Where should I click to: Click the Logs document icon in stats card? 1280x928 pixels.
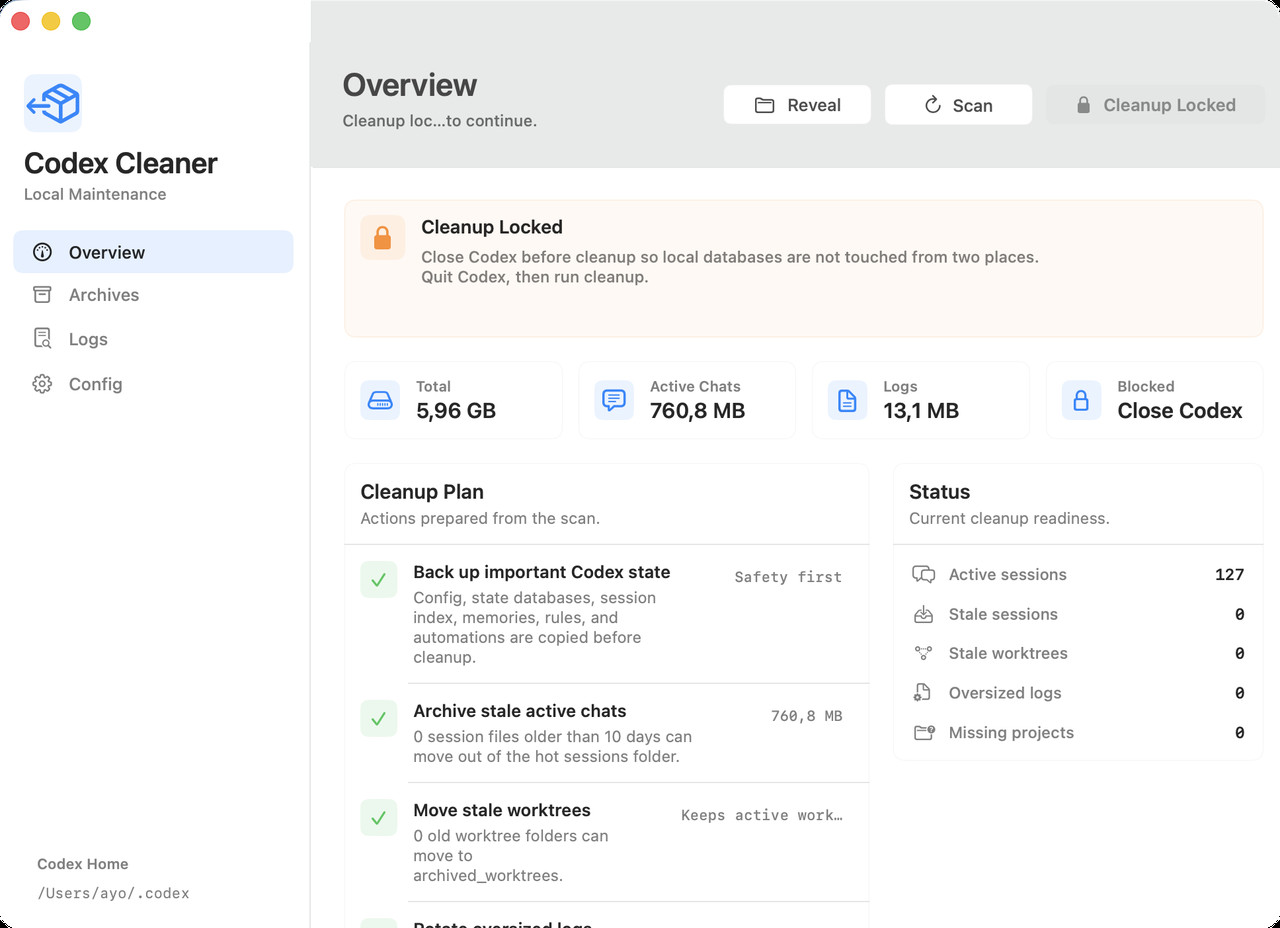coord(847,400)
